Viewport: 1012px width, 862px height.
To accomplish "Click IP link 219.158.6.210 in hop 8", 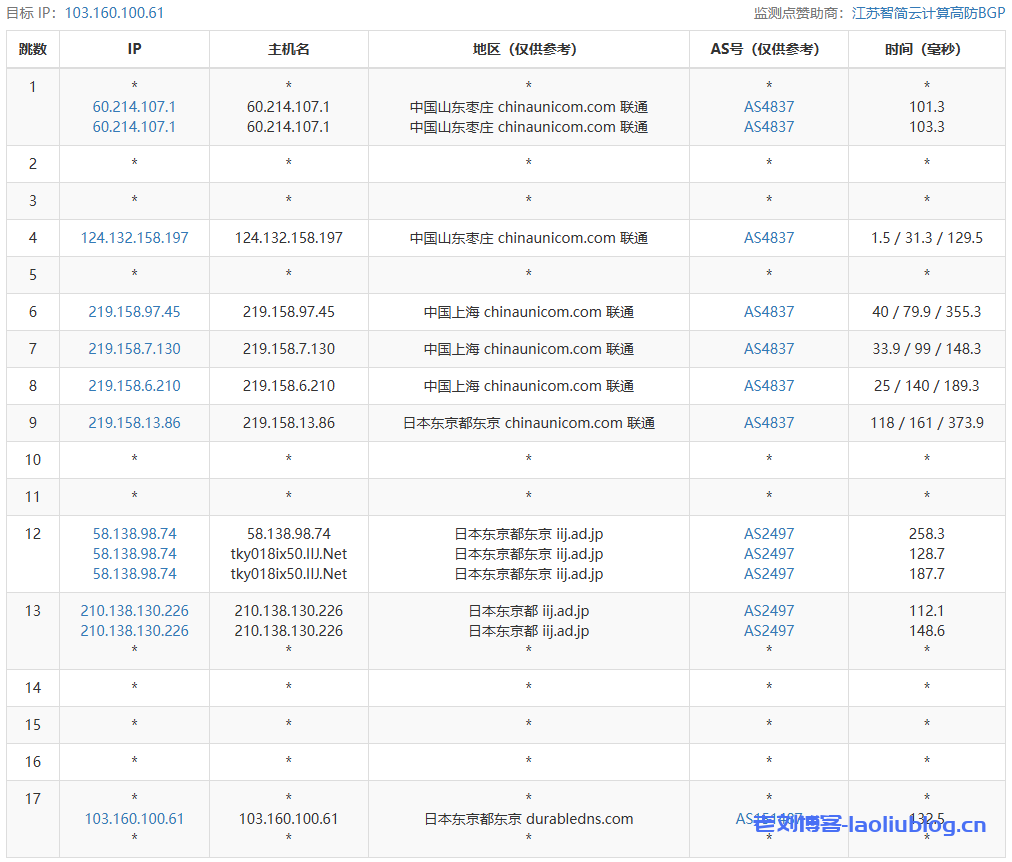I will [134, 385].
